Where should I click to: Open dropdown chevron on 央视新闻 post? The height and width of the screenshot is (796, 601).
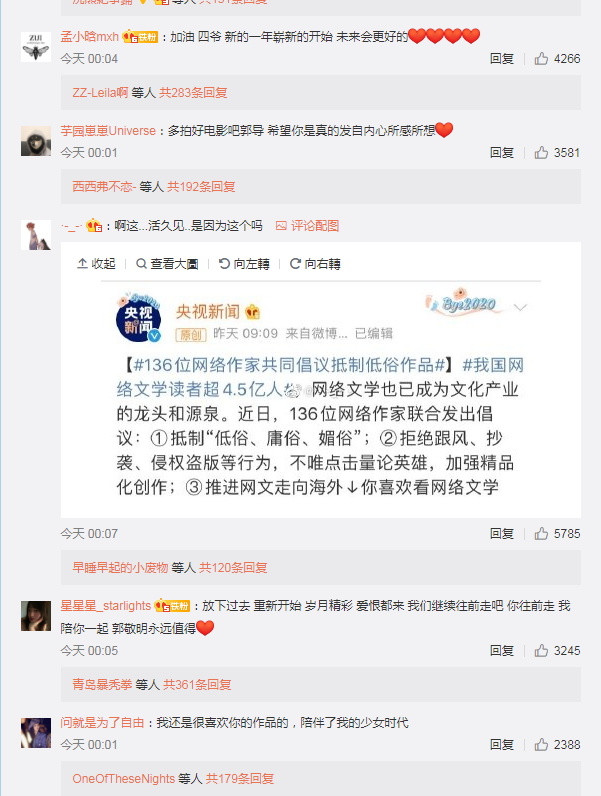click(x=520, y=307)
